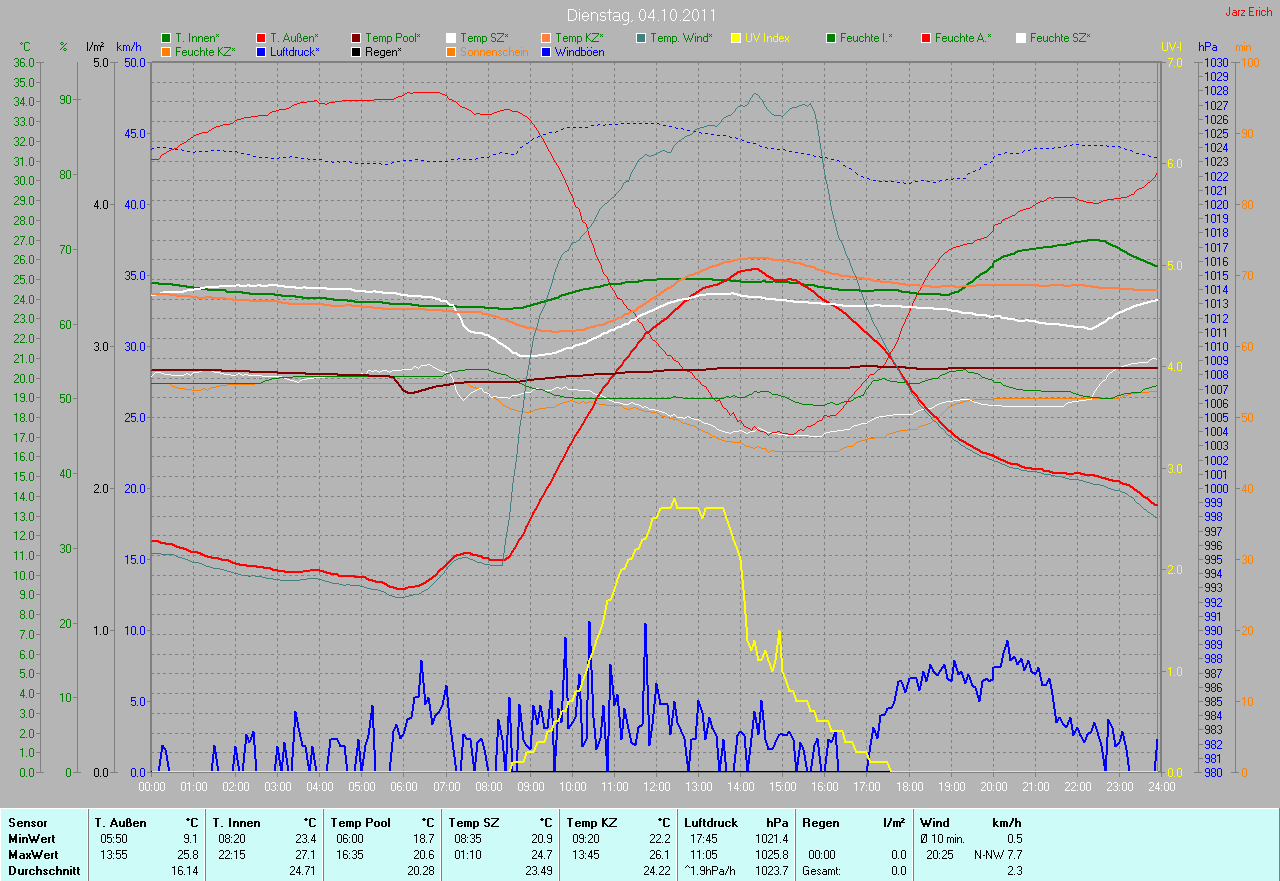The height and width of the screenshot is (881, 1280).
Task: Click the teal swatch beside Temp. Wind*
Action: pyautogui.click(x=641, y=38)
